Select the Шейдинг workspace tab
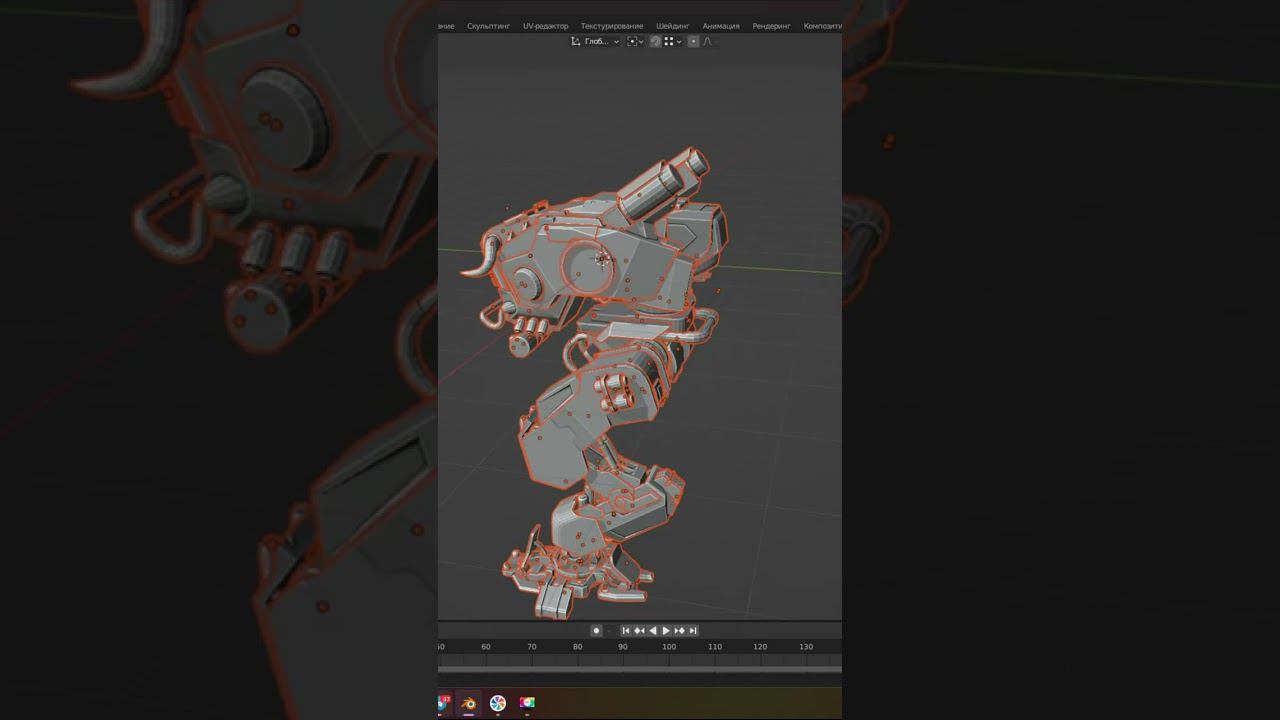1280x720 pixels. (673, 26)
